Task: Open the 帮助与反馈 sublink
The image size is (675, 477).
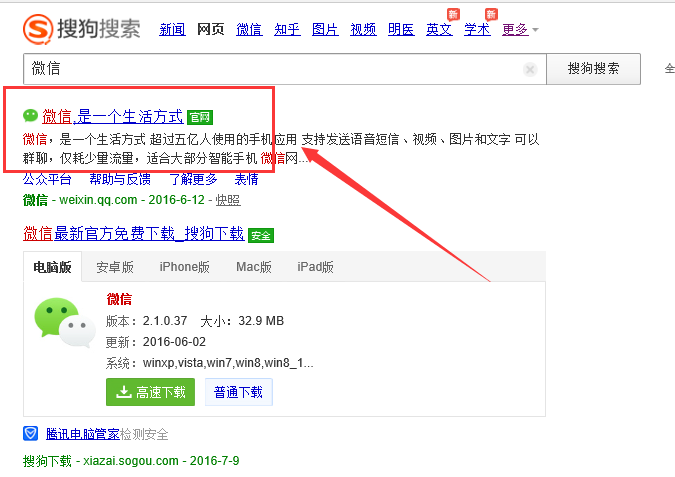Action: pyautogui.click(x=120, y=179)
